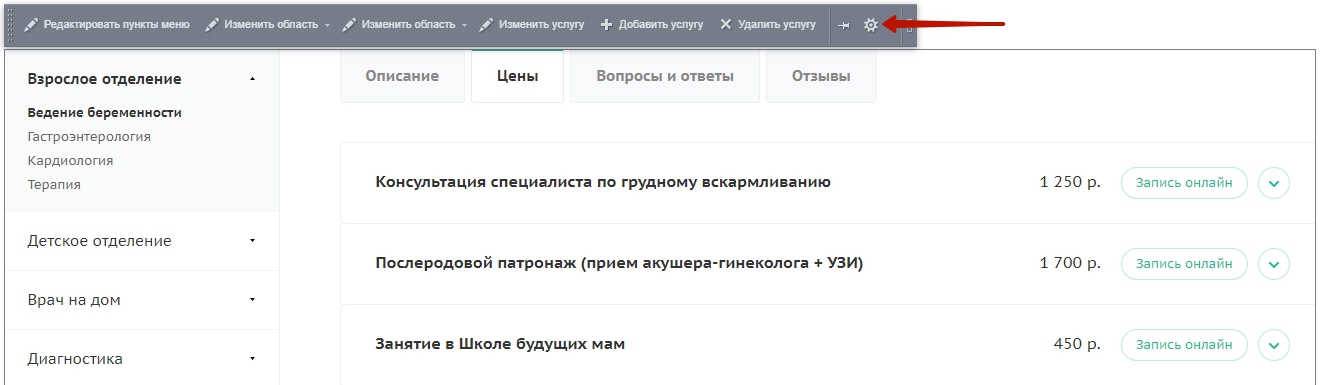Select Ведение беременности in the sidebar
This screenshot has width=1320, height=385.
click(x=104, y=112)
